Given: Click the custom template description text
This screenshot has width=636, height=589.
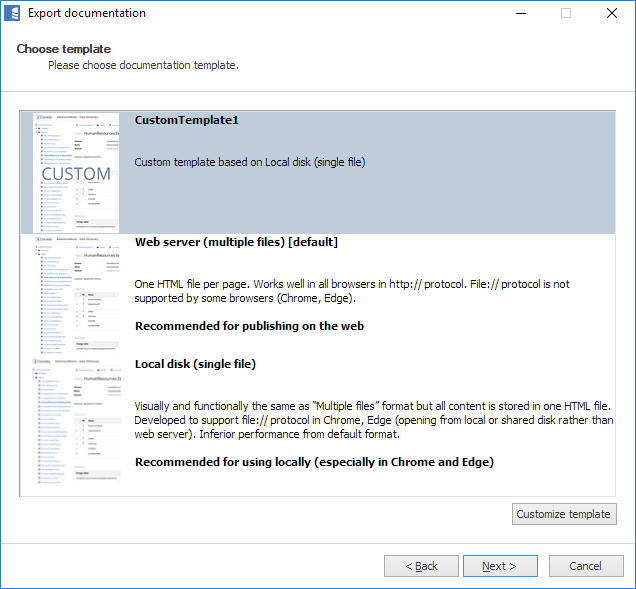Looking at the screenshot, I should click(x=250, y=161).
